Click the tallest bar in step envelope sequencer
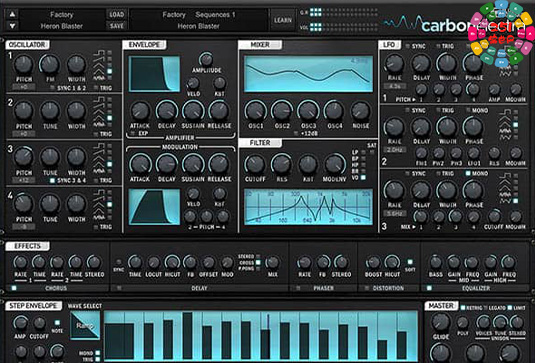The image size is (535, 363). coord(187,336)
